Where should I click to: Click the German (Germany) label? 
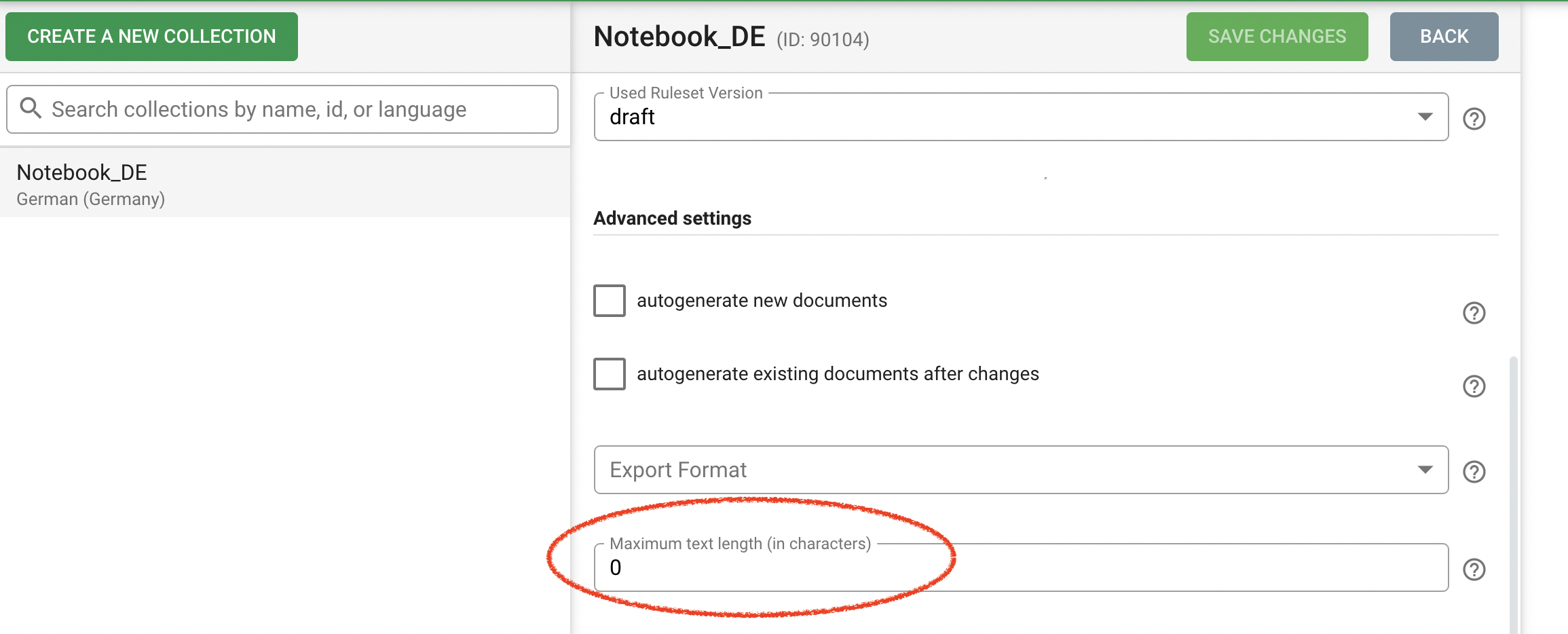coord(90,198)
